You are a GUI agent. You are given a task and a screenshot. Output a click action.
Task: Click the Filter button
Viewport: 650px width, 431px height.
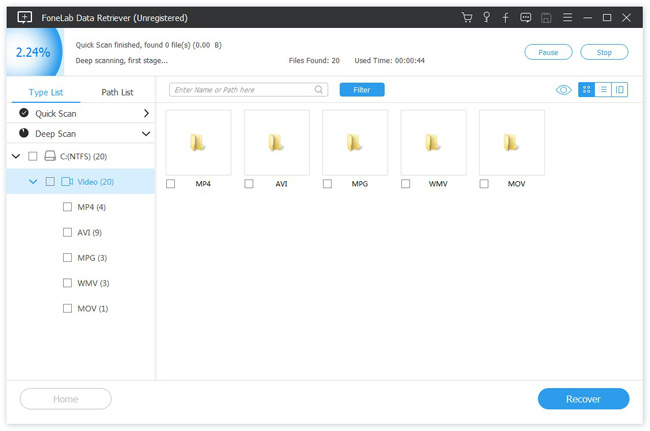(x=362, y=90)
